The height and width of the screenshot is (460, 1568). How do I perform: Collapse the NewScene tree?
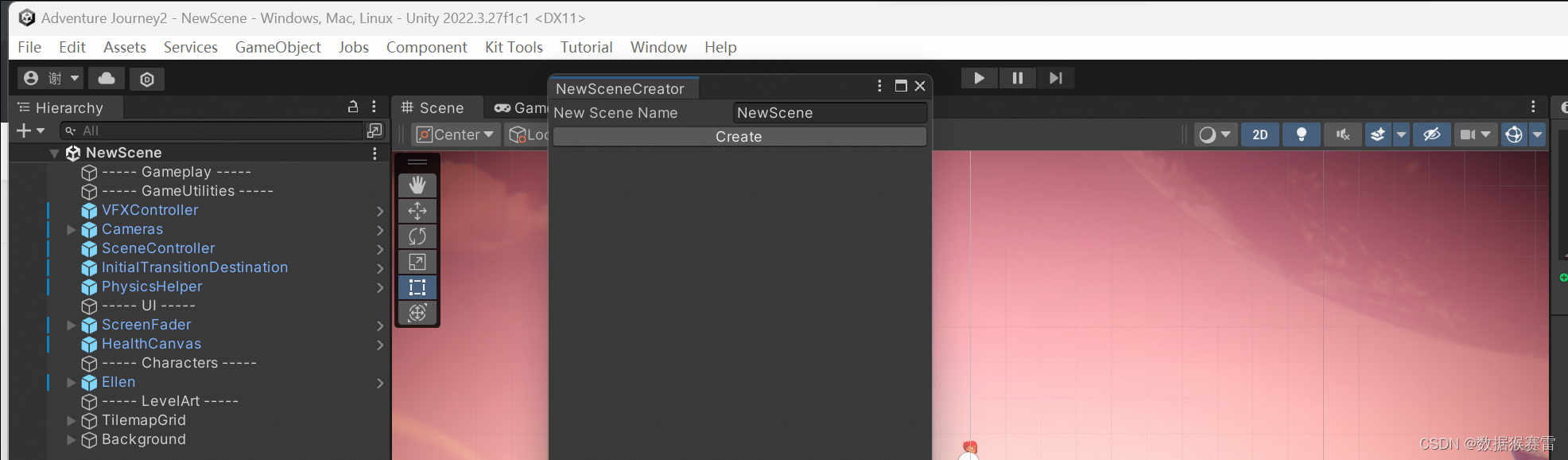coord(54,154)
